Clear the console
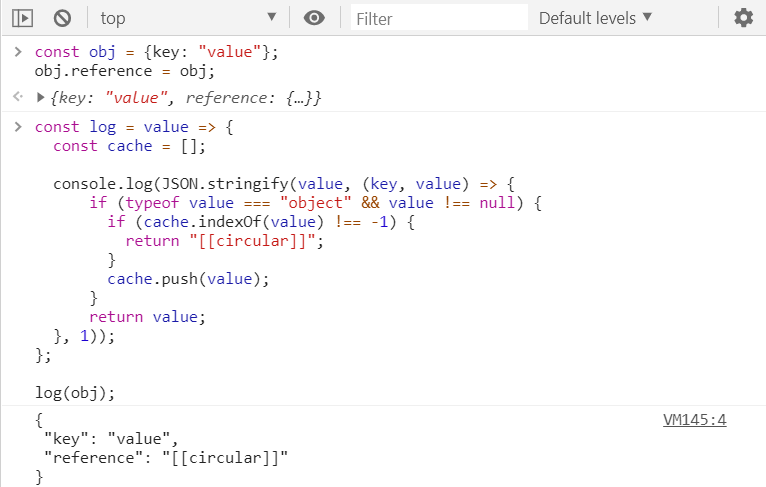This screenshot has height=487, width=766. (62, 18)
